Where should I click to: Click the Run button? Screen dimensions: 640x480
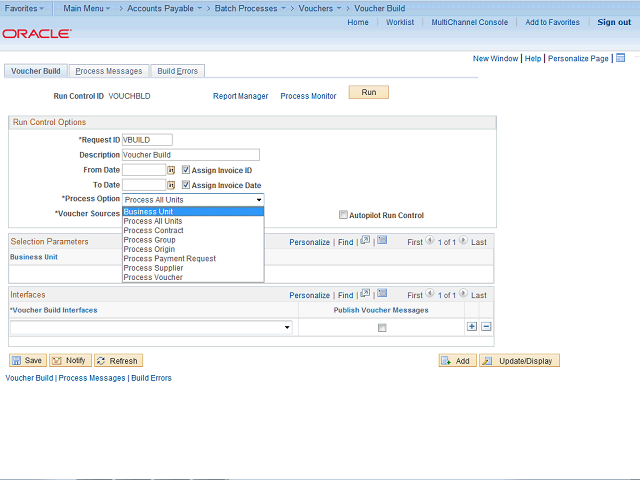(x=369, y=92)
